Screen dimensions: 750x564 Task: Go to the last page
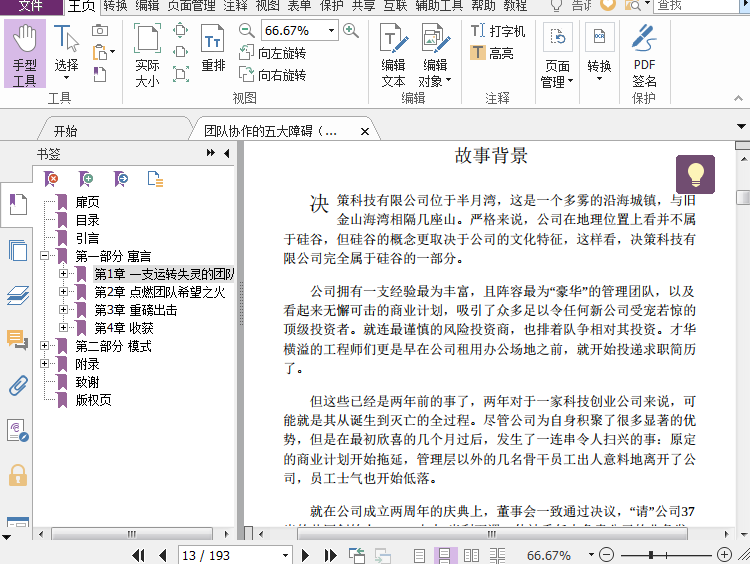pyautogui.click(x=330, y=555)
